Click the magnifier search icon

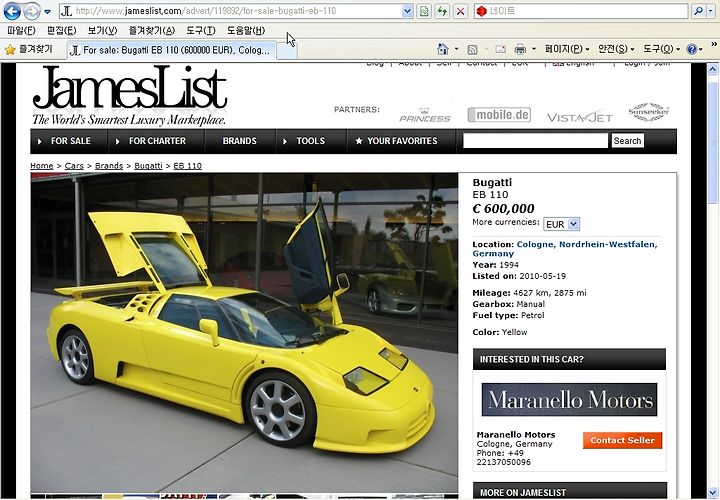click(x=698, y=11)
